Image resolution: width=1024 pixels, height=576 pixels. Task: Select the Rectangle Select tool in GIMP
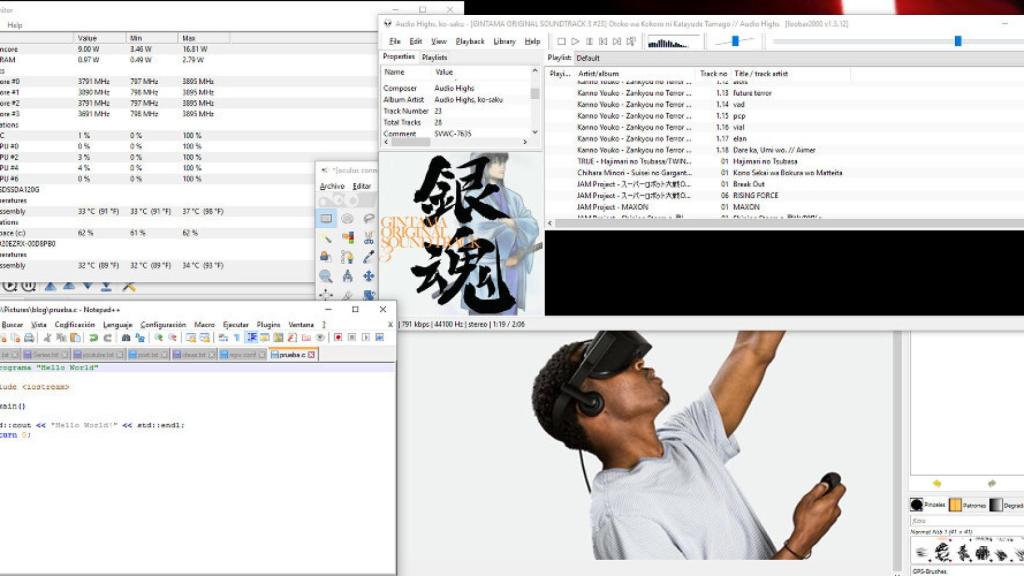coord(326,219)
